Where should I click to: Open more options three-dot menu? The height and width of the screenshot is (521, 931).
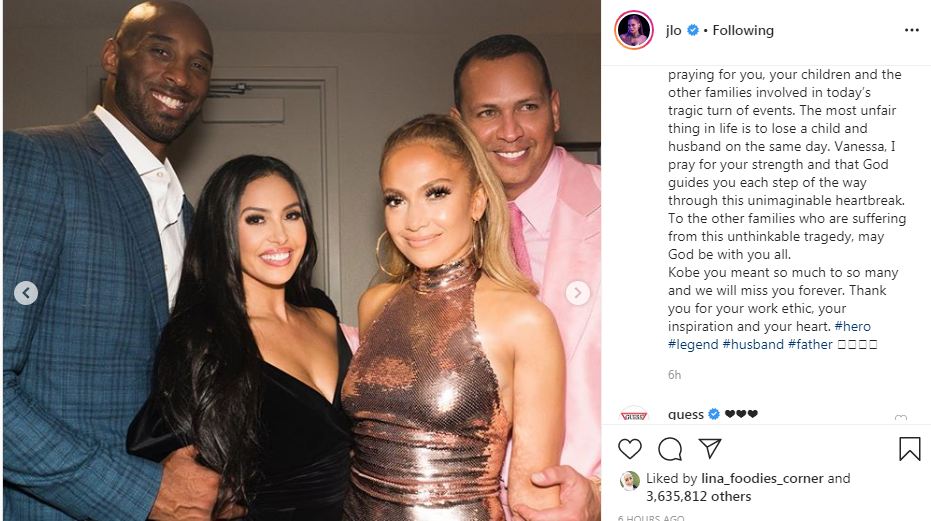(911, 30)
